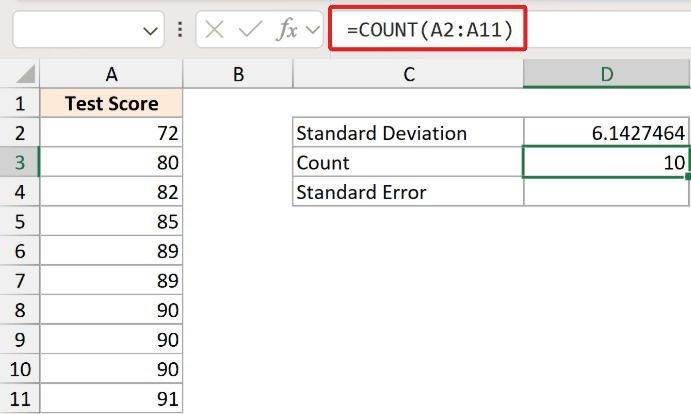
Task: Select the Standard Error label cell
Action: point(408,192)
